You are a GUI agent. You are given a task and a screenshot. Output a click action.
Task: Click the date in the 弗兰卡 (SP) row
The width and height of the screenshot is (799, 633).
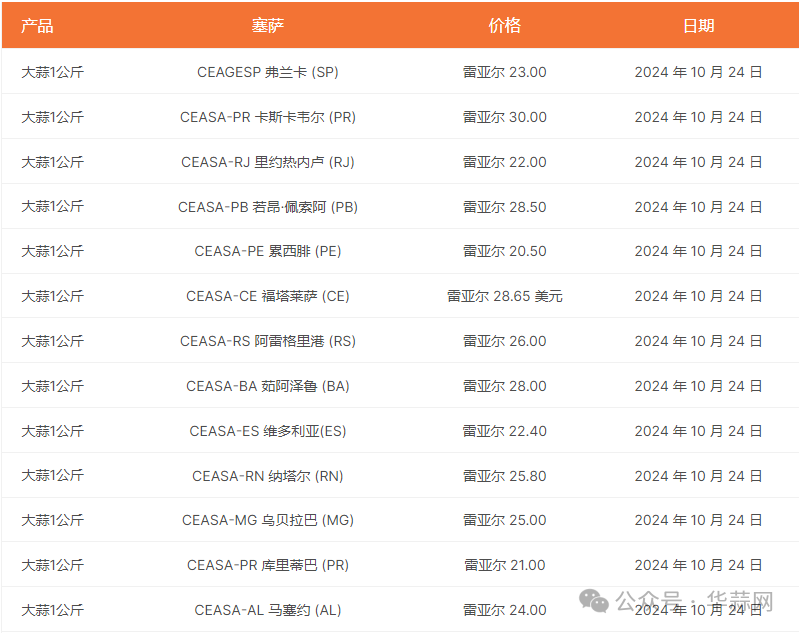click(698, 72)
